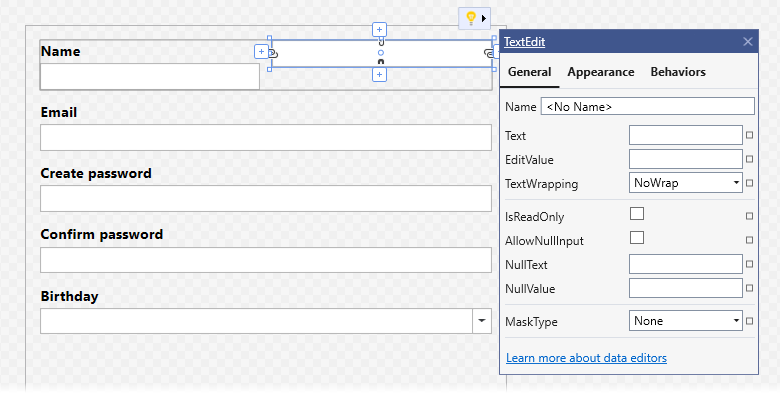The width and height of the screenshot is (780, 400).
Task: Switch to the Appearance tab
Action: coord(600,72)
